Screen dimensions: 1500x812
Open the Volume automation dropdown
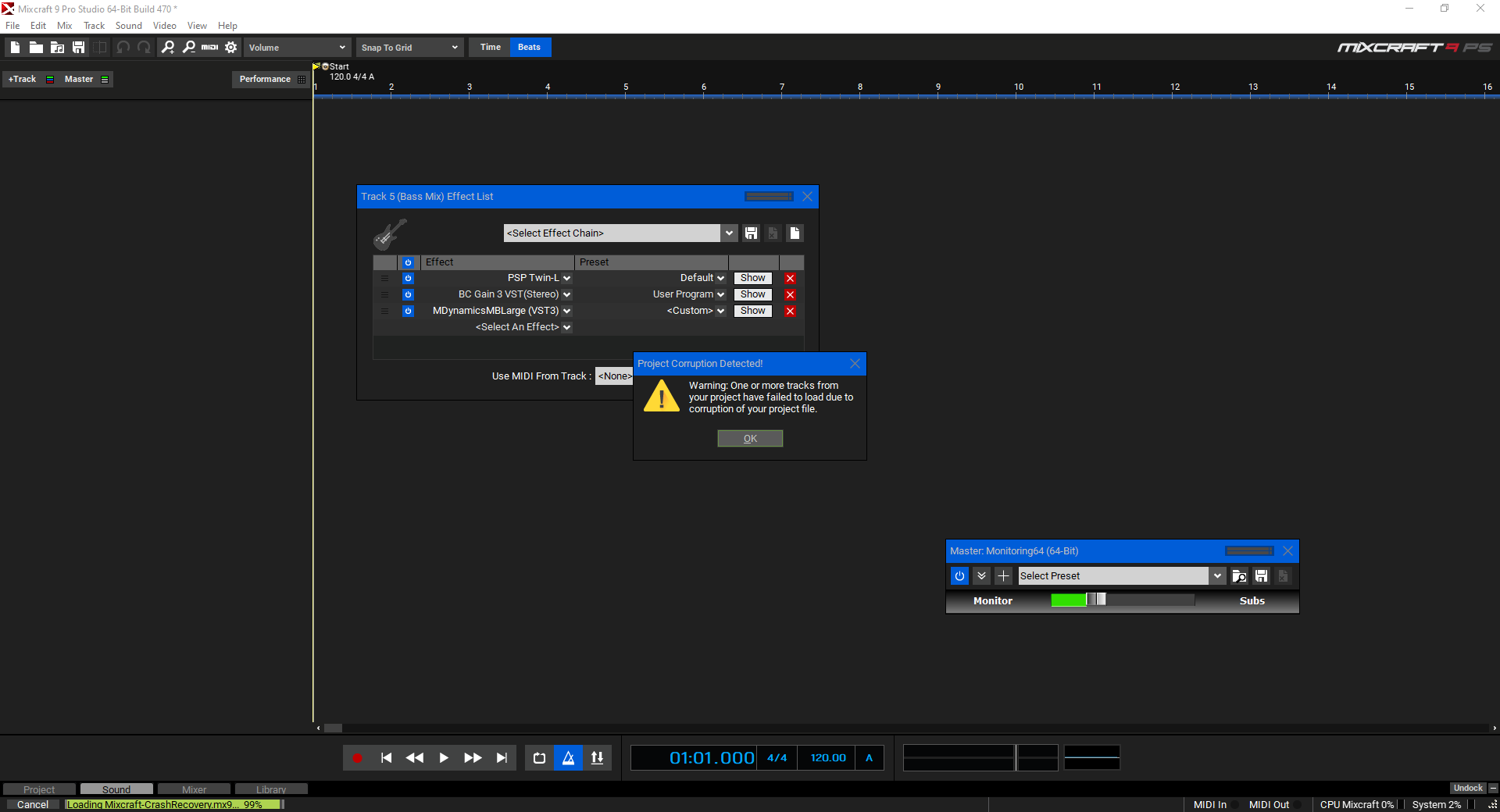pos(297,48)
